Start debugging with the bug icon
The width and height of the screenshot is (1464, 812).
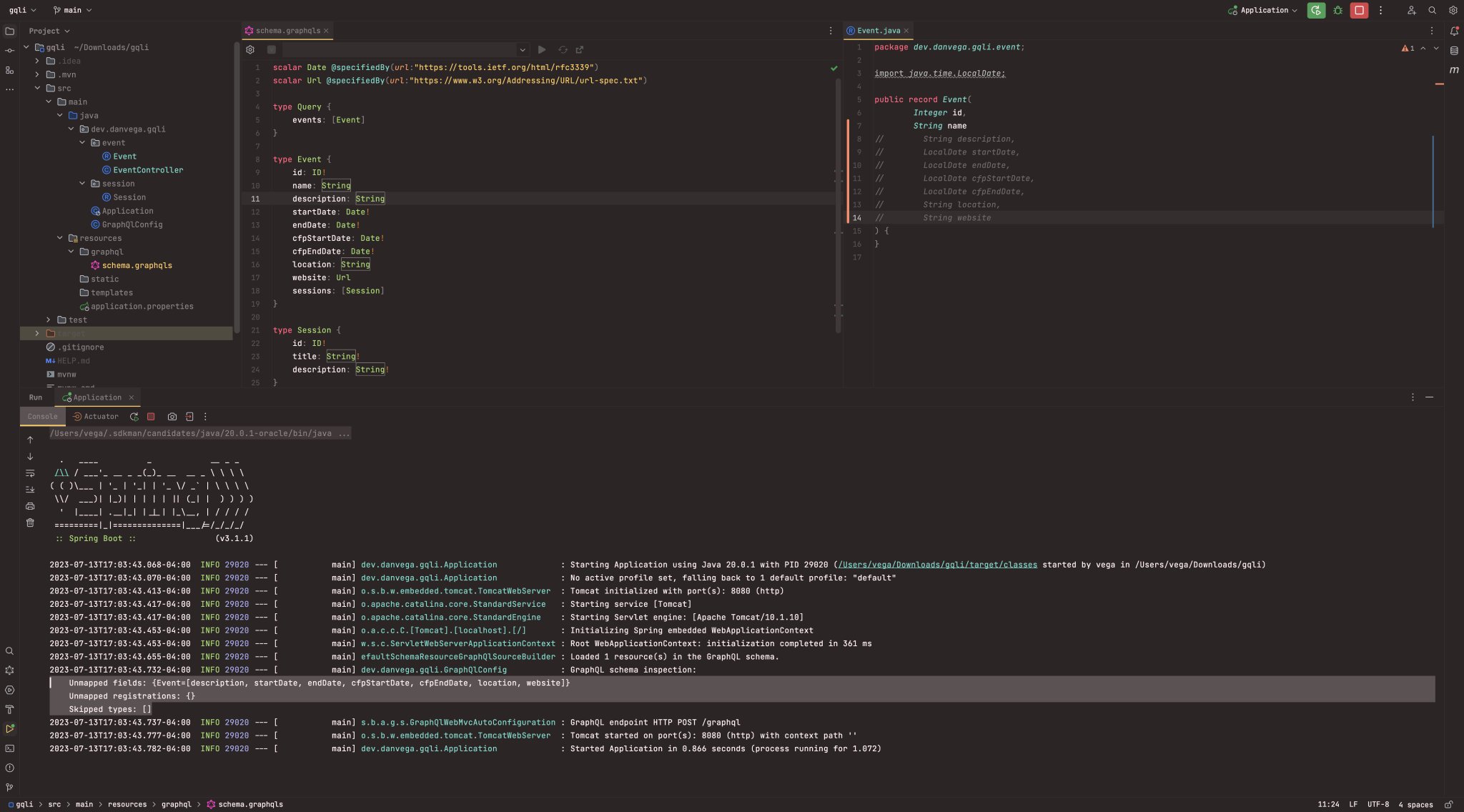1337,10
